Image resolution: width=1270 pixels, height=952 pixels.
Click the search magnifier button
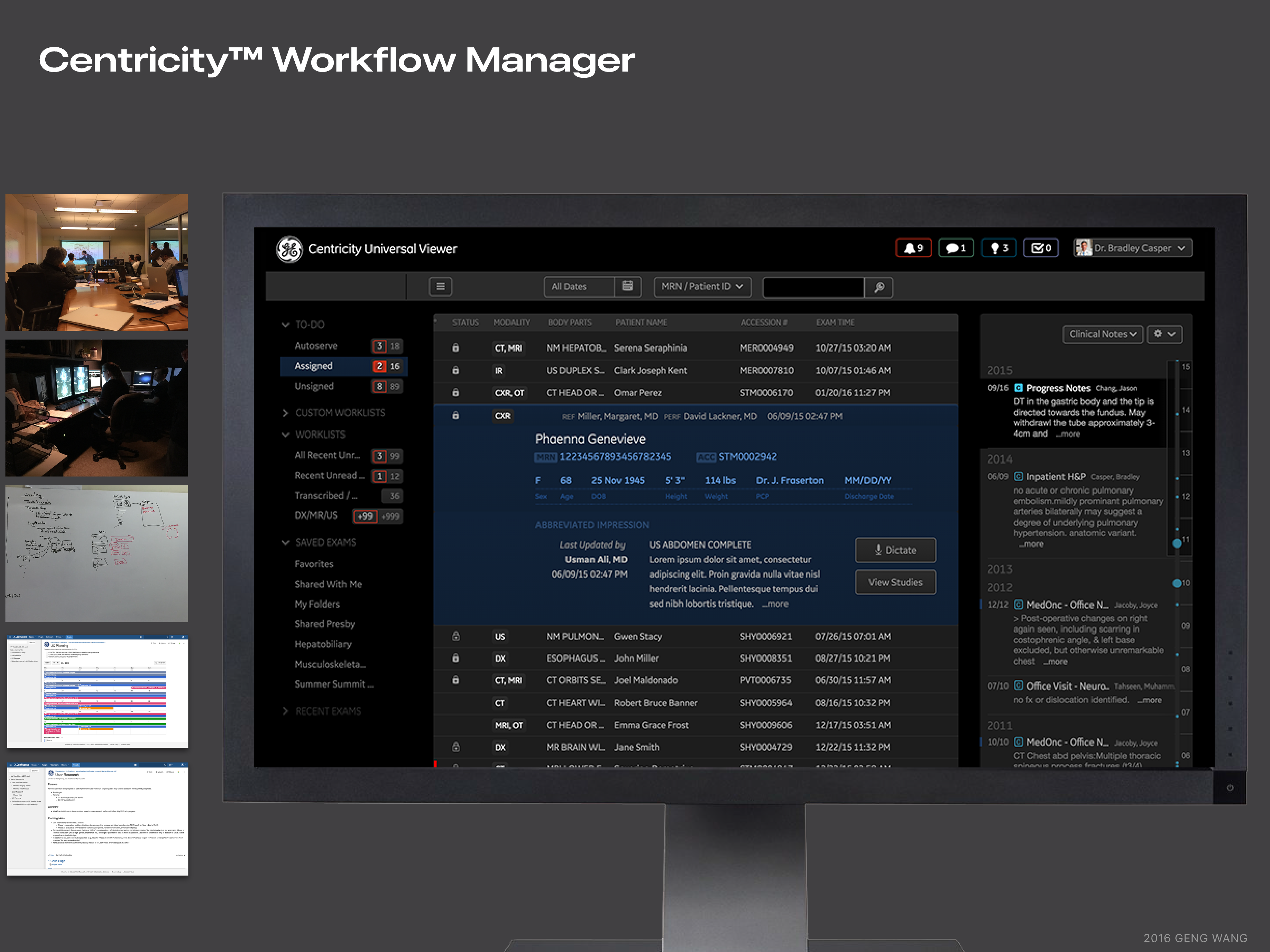879,287
